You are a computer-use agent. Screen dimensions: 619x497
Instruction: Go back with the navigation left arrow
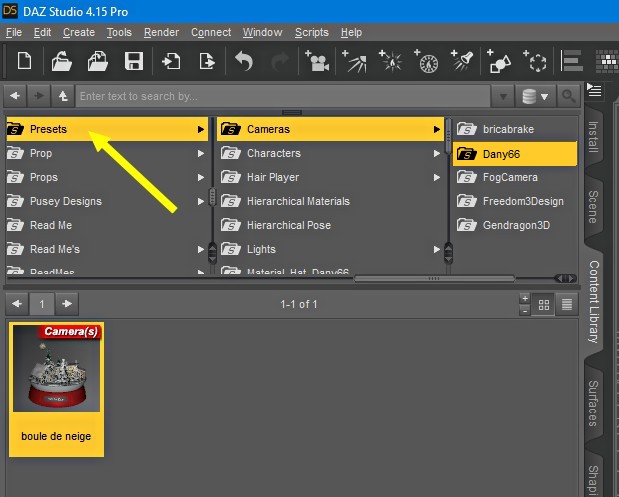tap(15, 96)
